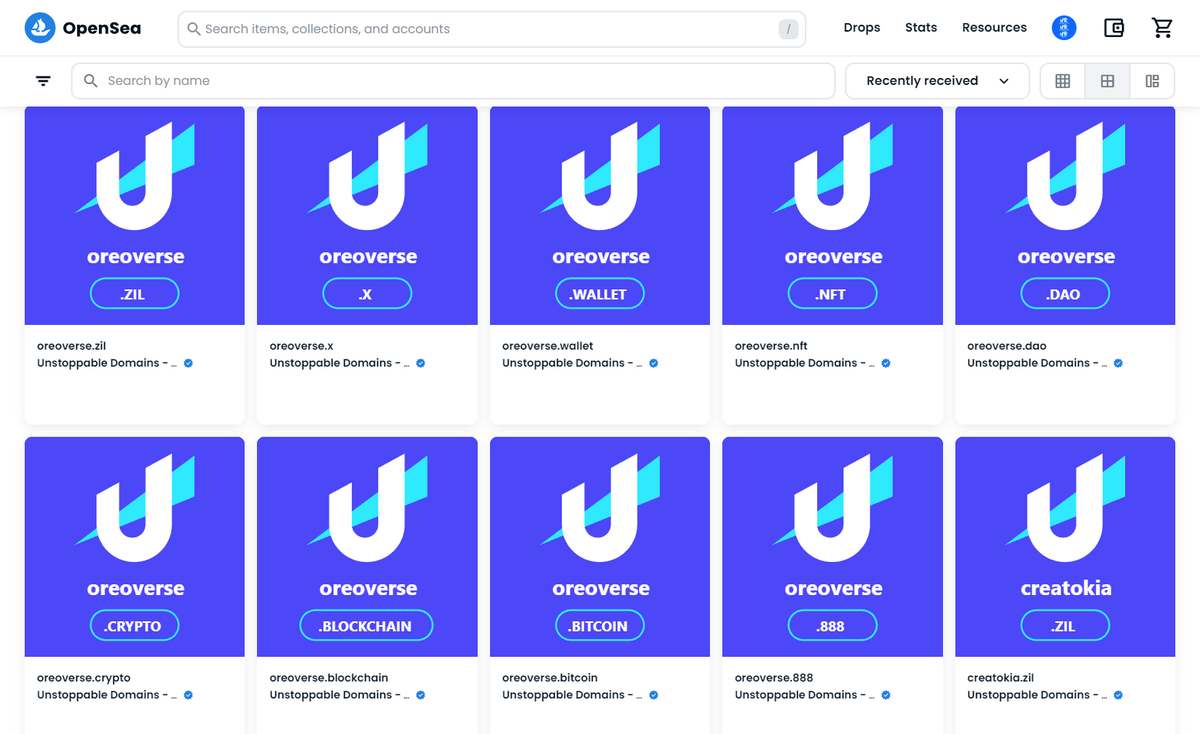Open the oreoverse .WALLET domain image
This screenshot has height=734, width=1200.
coord(600,215)
